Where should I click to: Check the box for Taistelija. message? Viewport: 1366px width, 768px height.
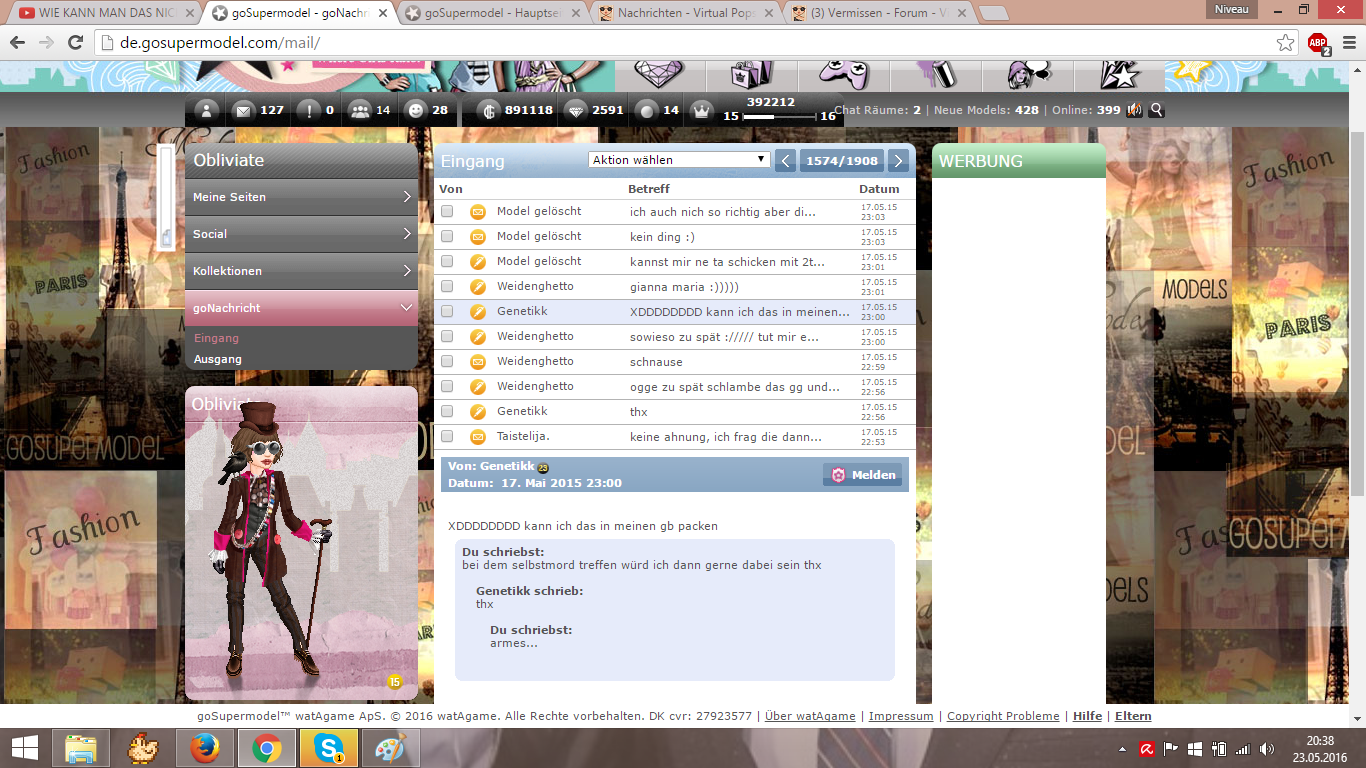pyautogui.click(x=447, y=436)
